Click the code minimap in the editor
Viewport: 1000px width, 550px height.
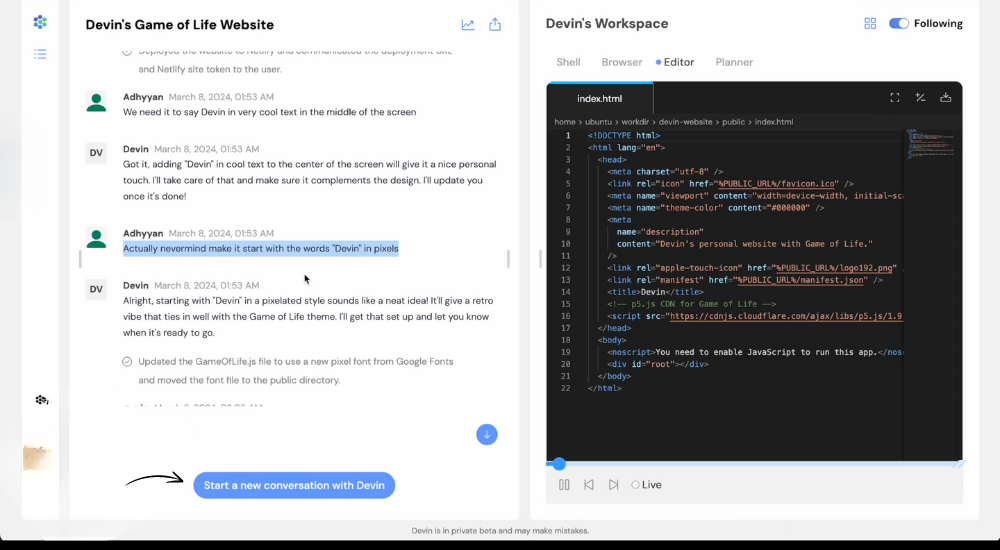930,144
